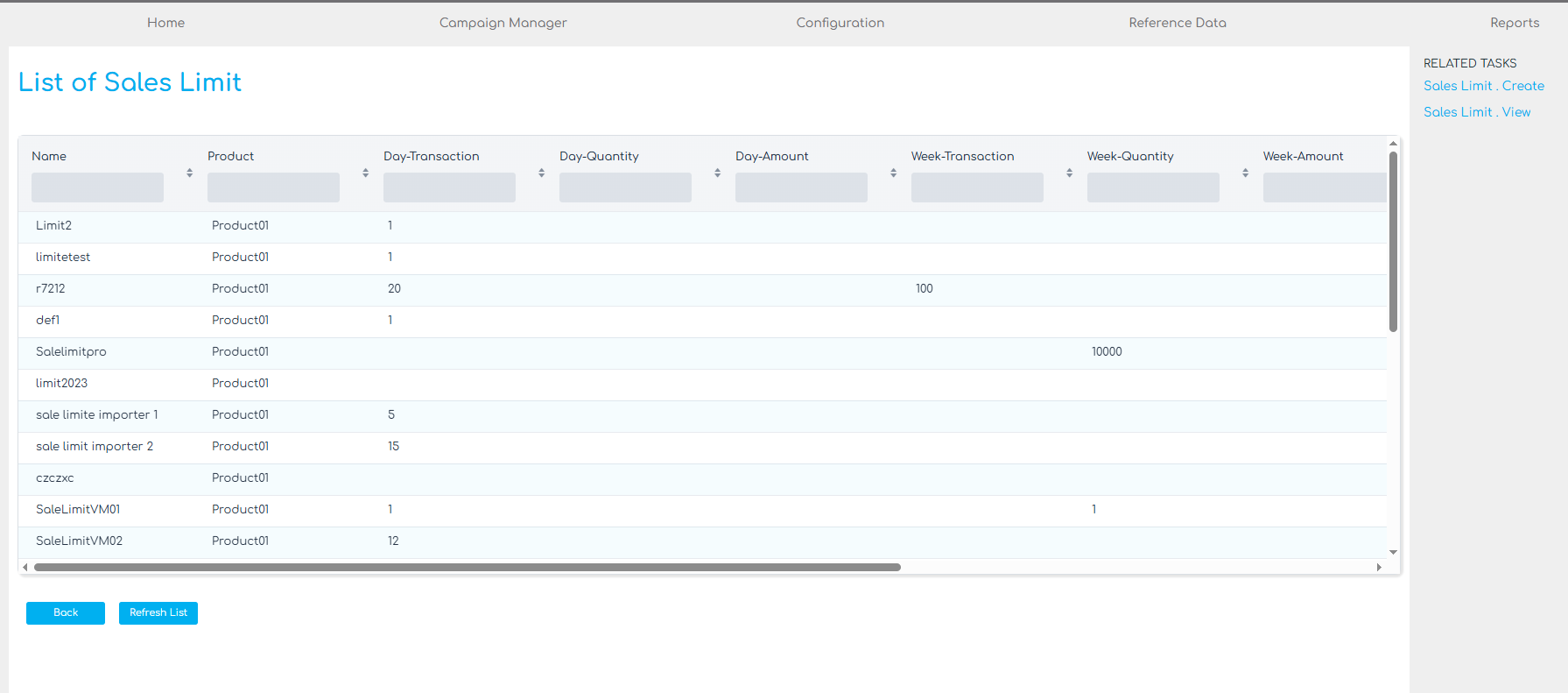Screen dimensions: 1568x693
Task: Click the Product column sort arrows
Action: click(x=365, y=173)
